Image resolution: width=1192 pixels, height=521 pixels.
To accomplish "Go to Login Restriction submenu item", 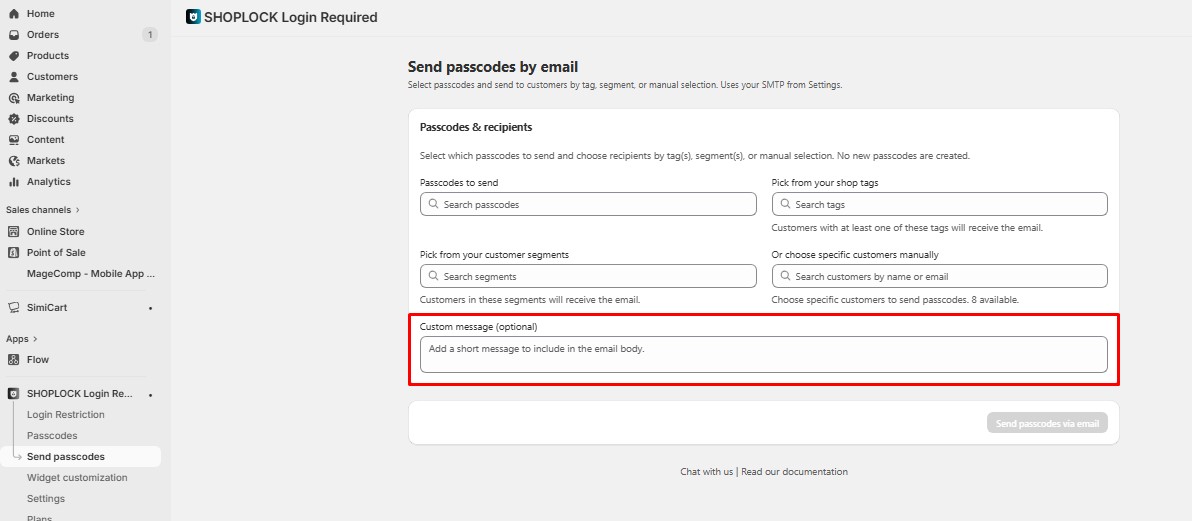I will [66, 415].
